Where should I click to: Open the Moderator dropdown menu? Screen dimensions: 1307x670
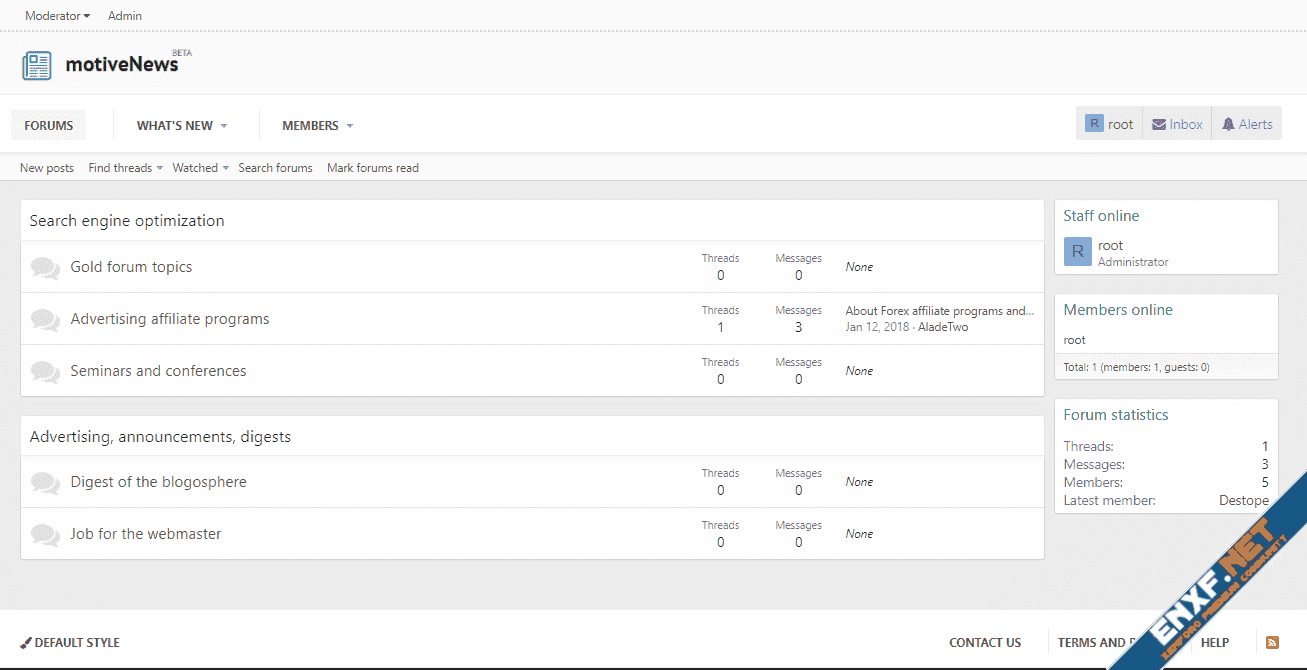[x=57, y=16]
